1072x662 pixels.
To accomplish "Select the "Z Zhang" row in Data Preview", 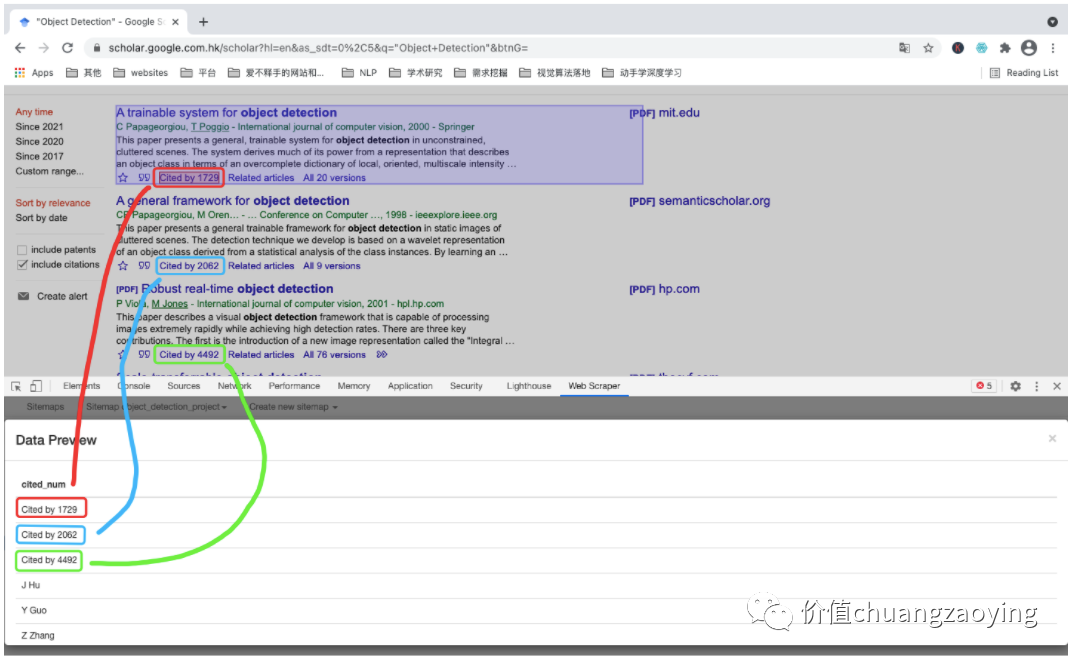I will (x=537, y=635).
